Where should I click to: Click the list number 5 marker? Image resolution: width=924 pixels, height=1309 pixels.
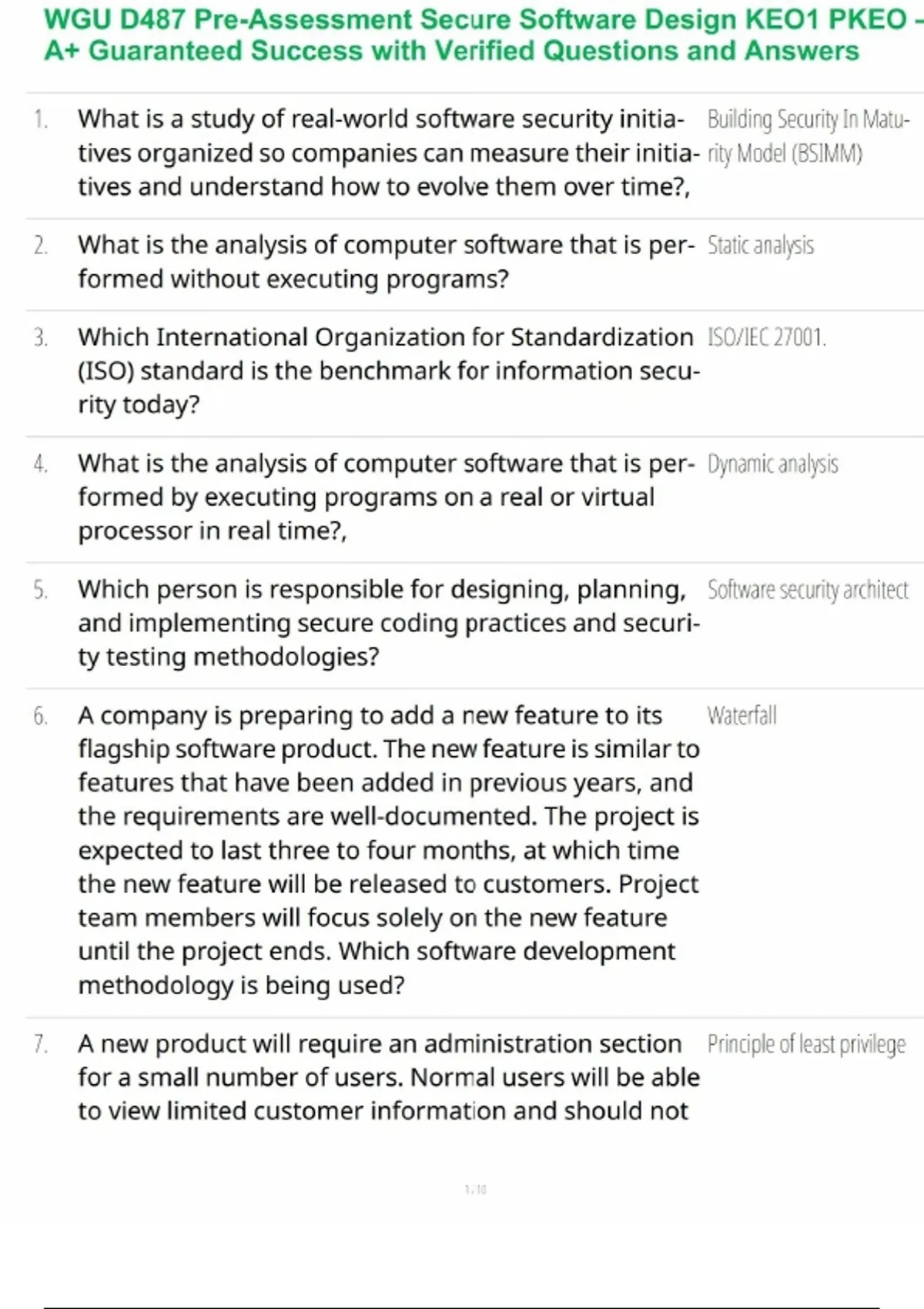tap(41, 591)
